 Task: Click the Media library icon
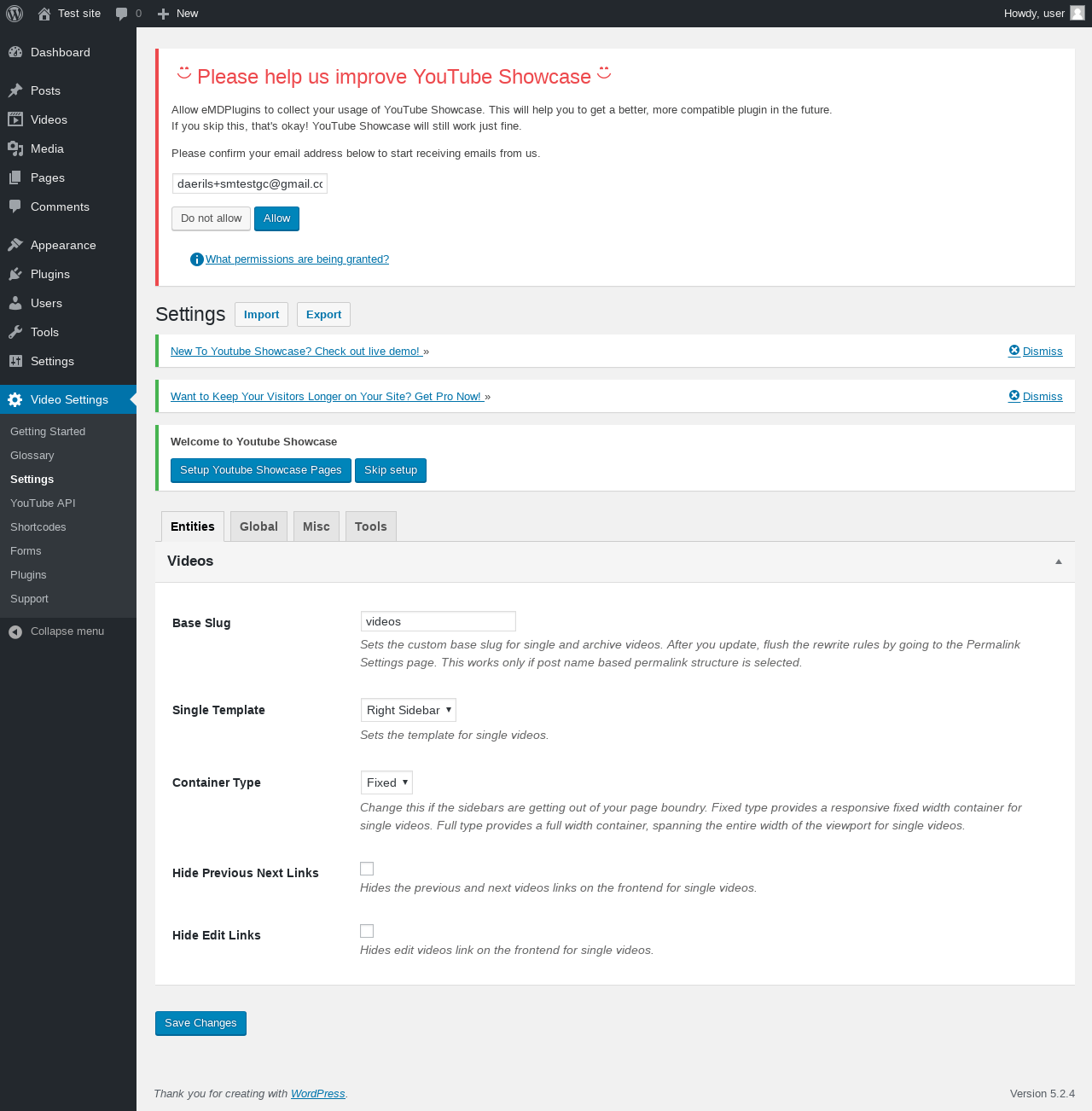[x=15, y=148]
